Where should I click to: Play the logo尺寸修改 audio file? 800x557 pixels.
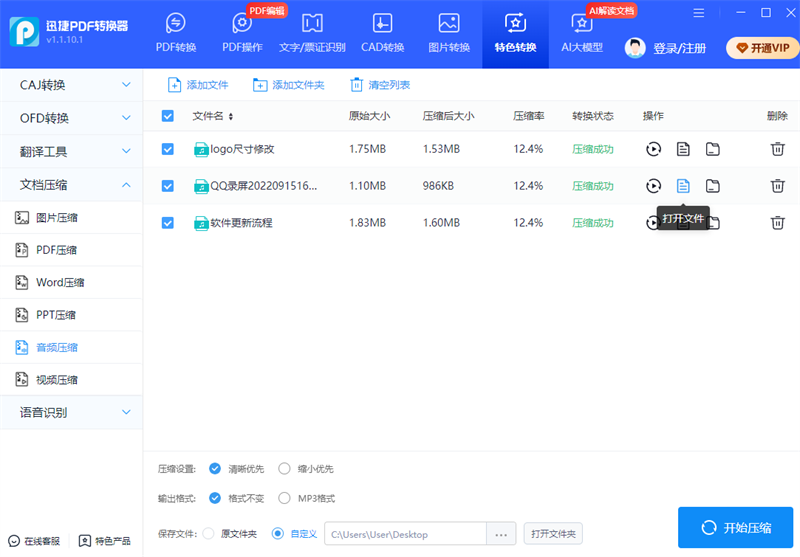pyautogui.click(x=653, y=150)
